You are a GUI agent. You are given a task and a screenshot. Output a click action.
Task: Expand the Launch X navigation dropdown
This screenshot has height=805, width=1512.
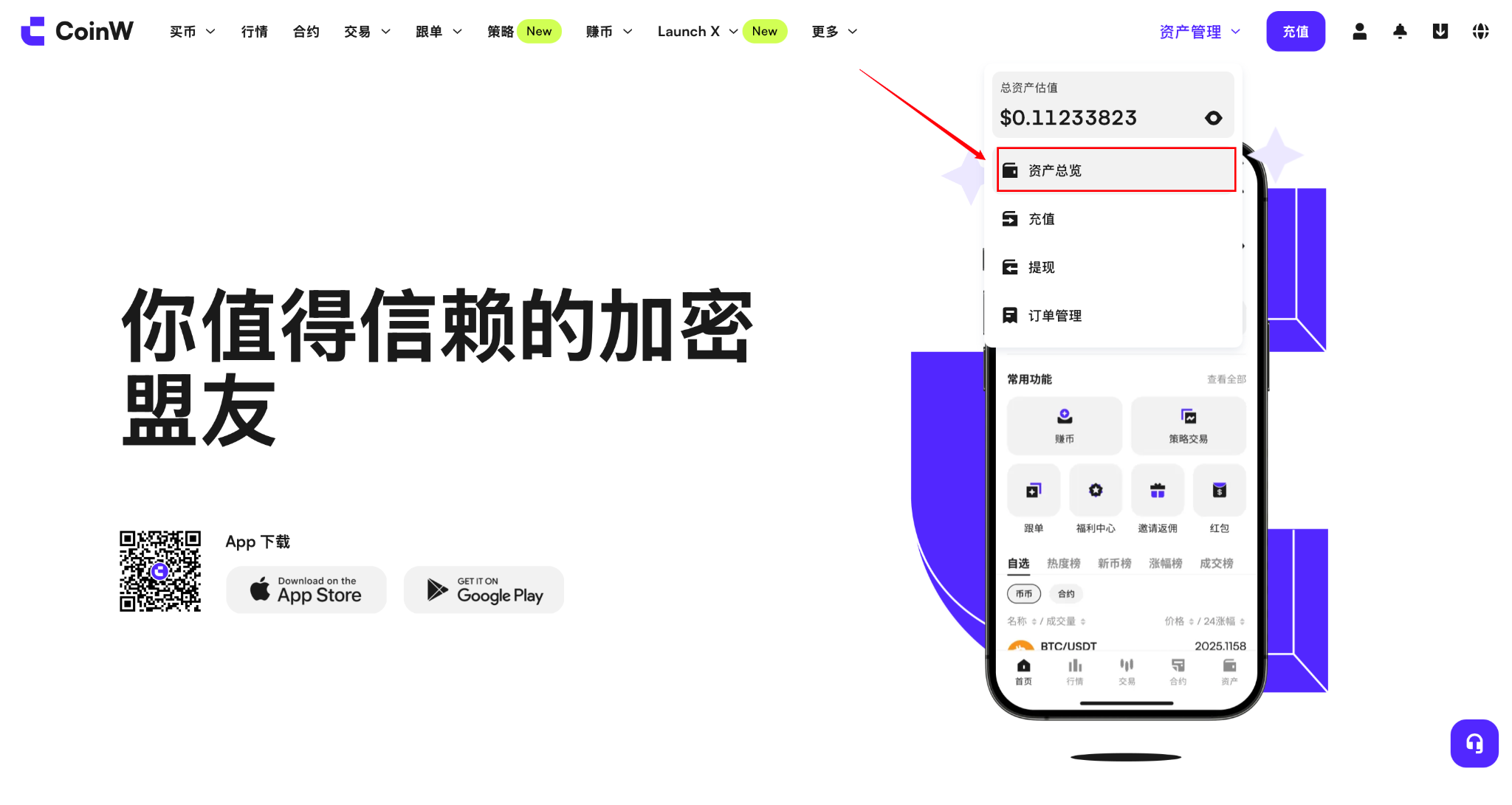698,32
